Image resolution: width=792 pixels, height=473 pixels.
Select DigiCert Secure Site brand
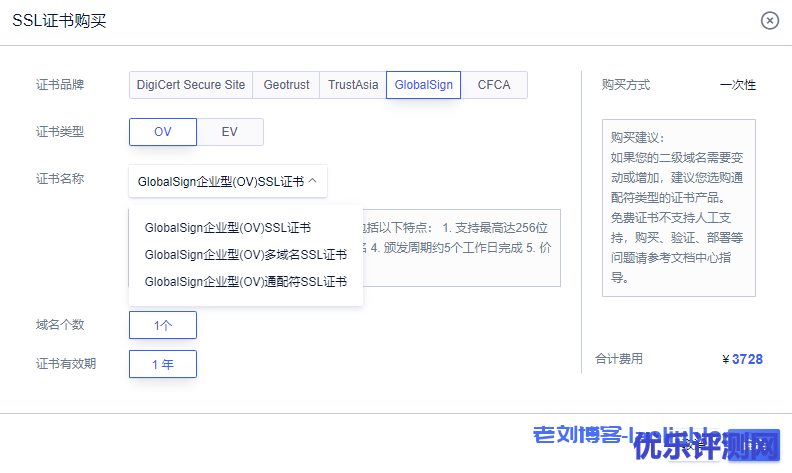pyautogui.click(x=191, y=85)
